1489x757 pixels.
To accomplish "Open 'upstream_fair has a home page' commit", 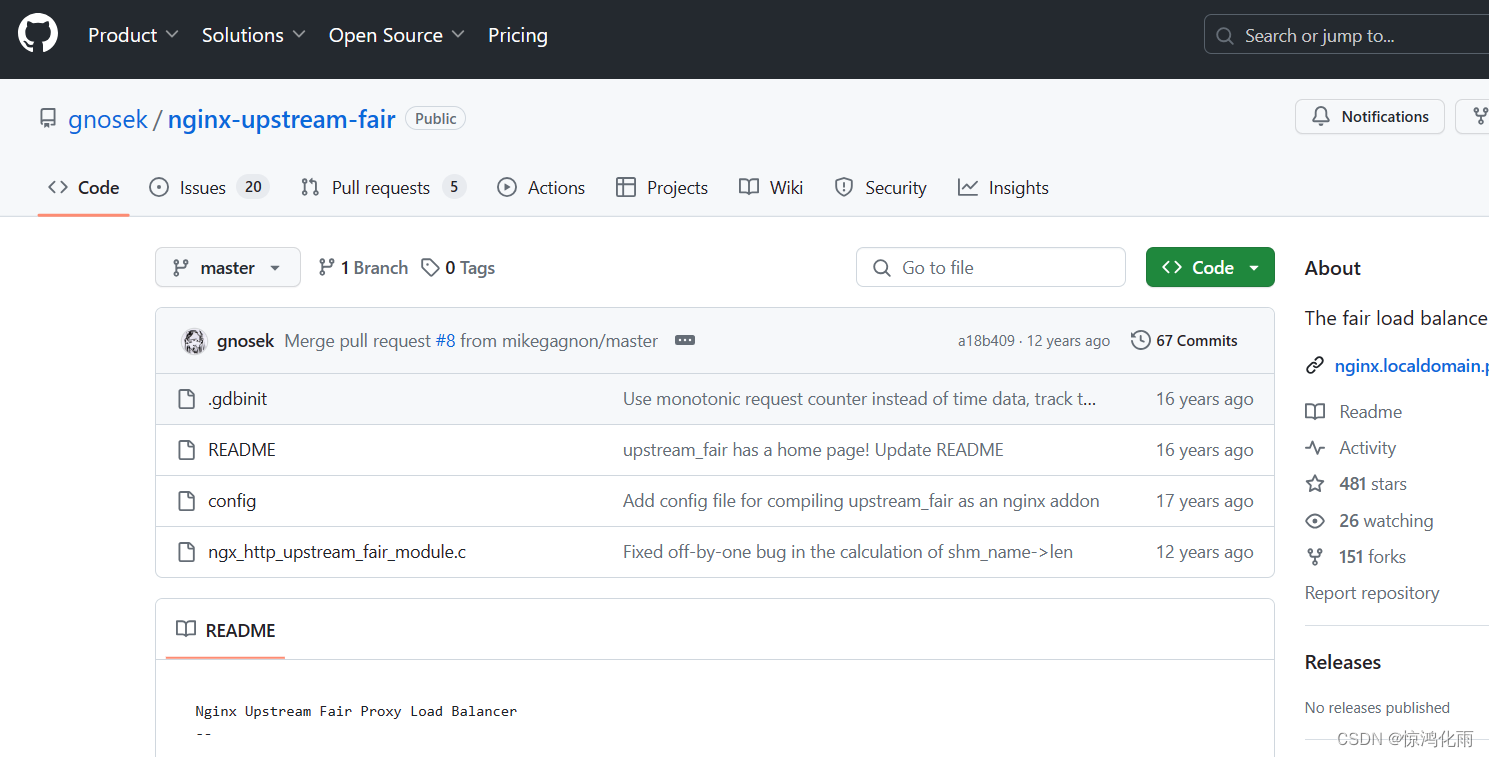I will (x=813, y=450).
